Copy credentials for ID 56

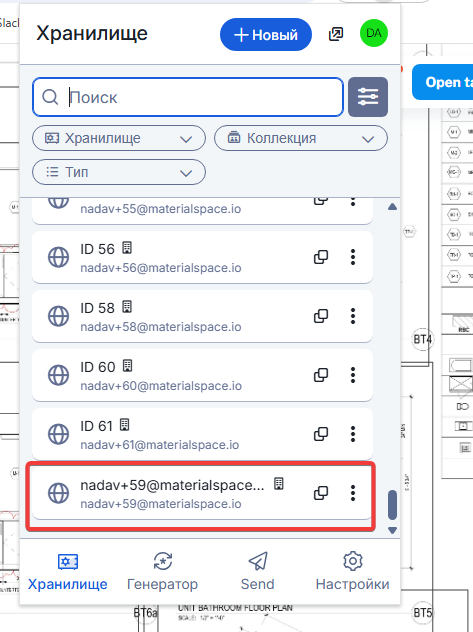click(x=321, y=257)
